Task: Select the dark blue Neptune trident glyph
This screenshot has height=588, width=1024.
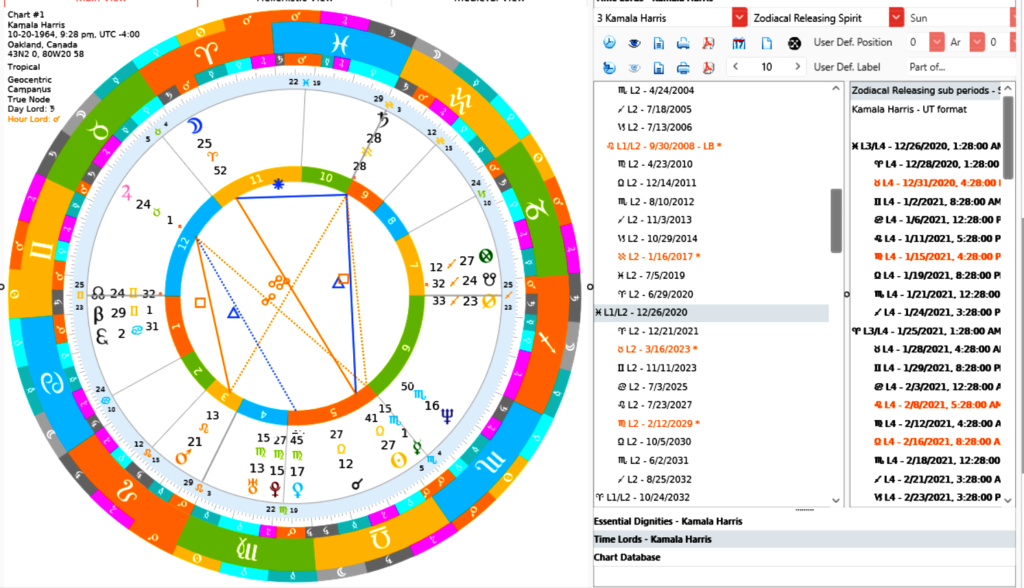Action: click(447, 416)
